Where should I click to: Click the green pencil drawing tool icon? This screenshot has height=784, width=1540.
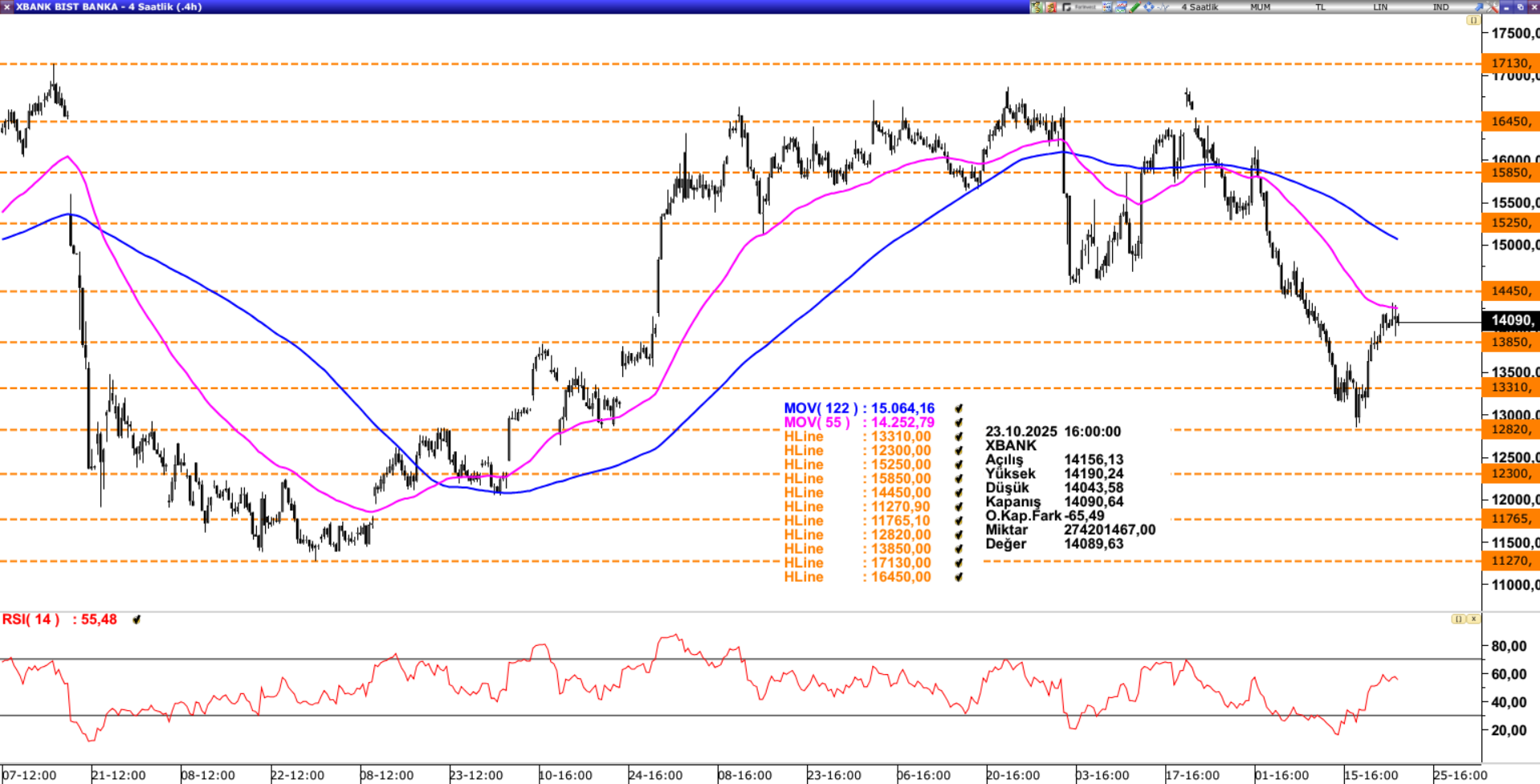pyautogui.click(x=1135, y=7)
